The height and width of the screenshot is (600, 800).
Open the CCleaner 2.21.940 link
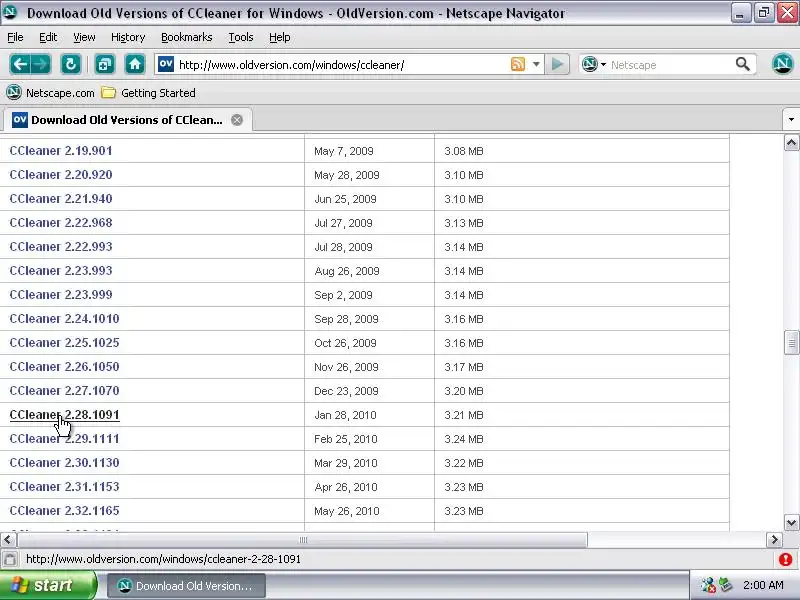click(x=61, y=198)
